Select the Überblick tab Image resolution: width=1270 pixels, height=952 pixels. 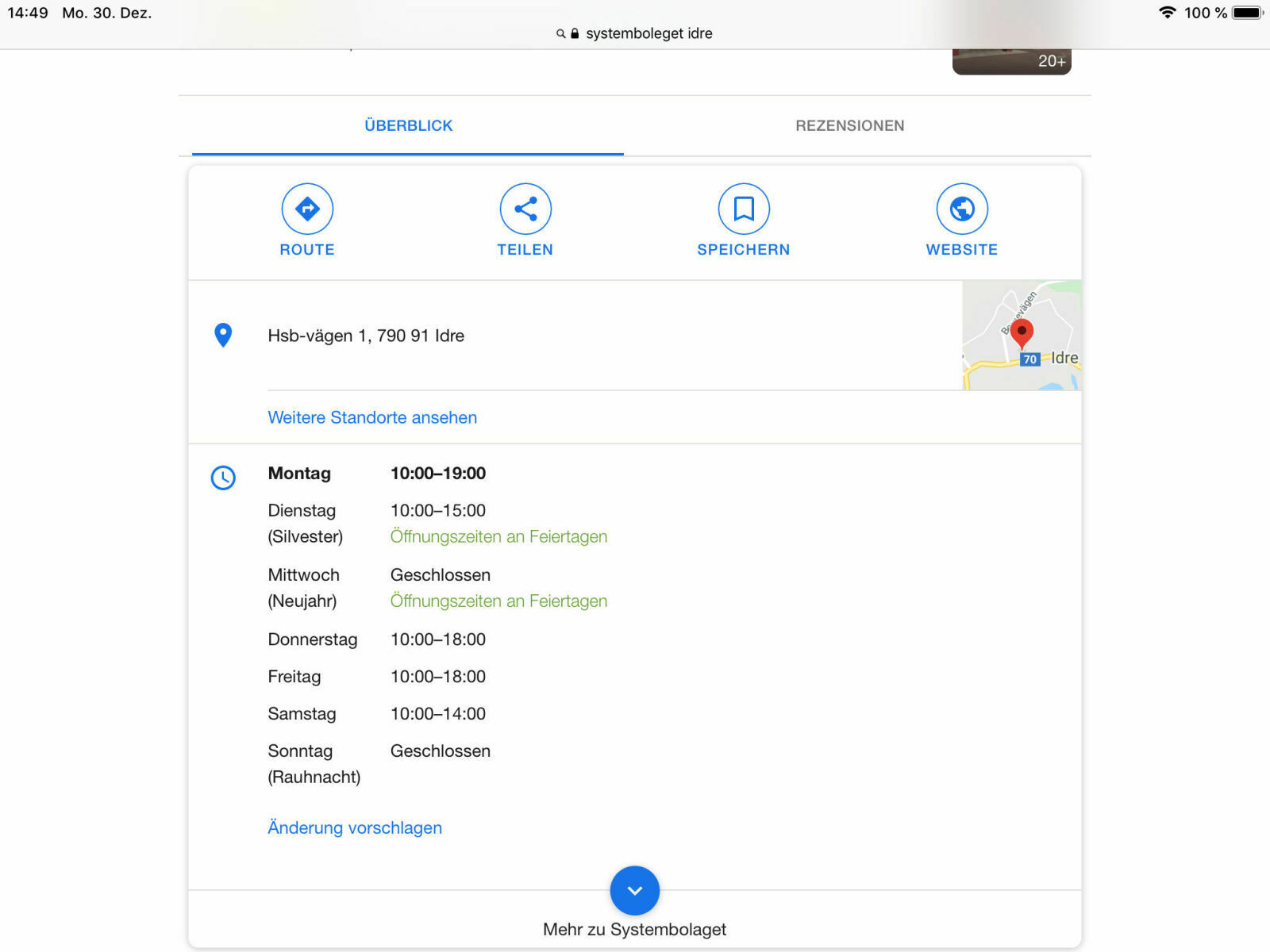(x=408, y=125)
